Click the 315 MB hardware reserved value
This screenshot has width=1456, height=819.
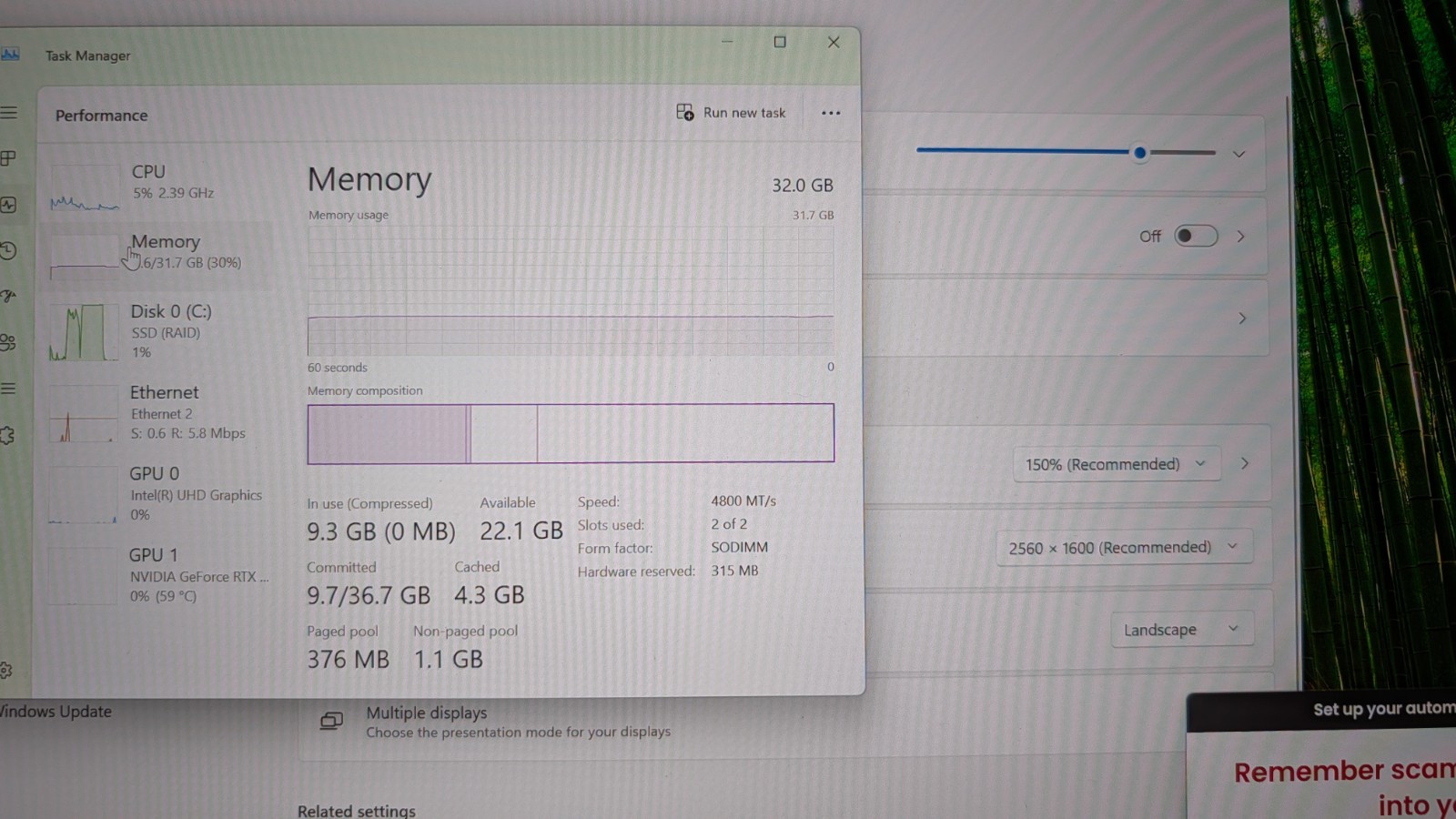point(734,571)
